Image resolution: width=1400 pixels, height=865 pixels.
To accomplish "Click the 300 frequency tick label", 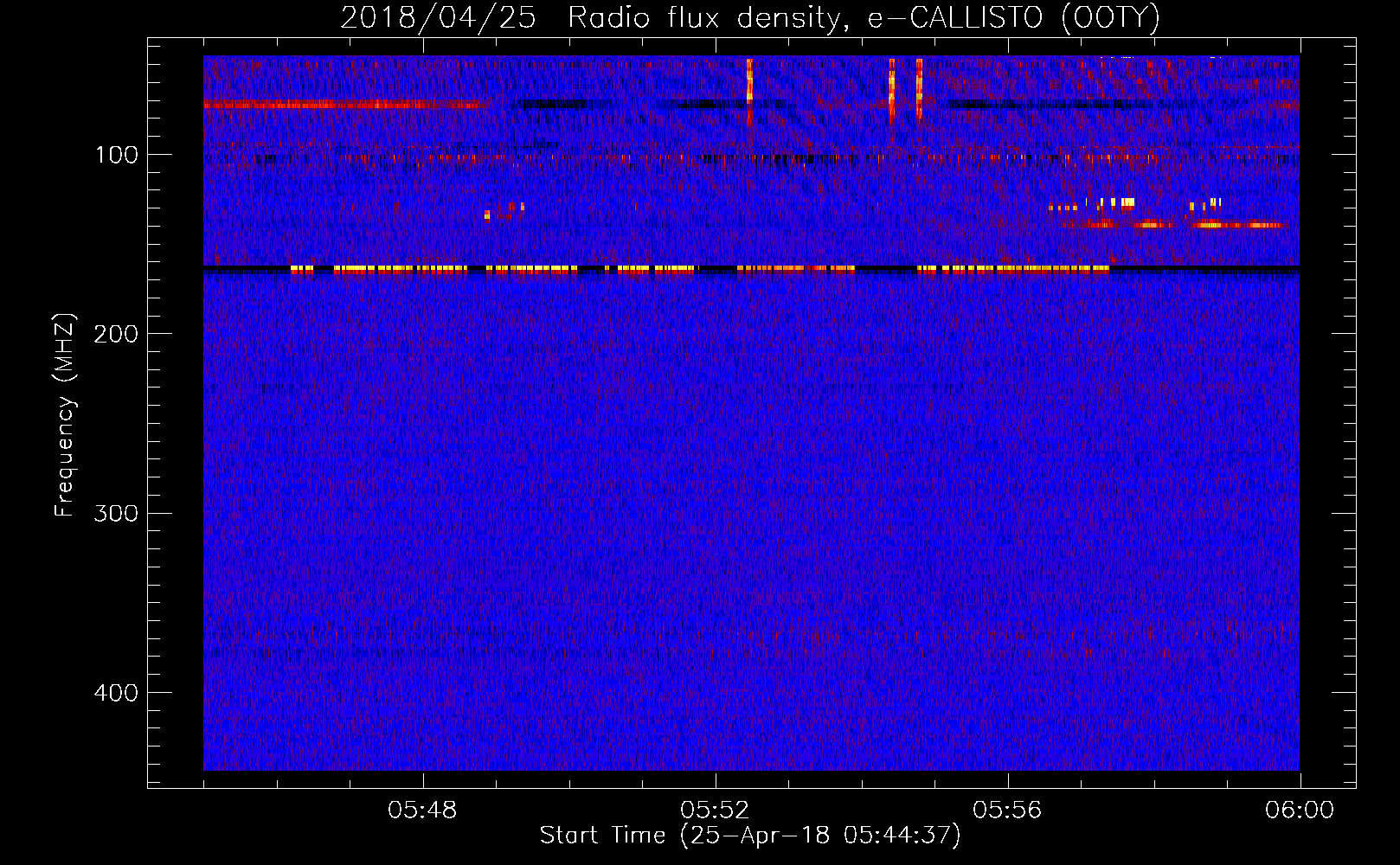I will point(116,513).
